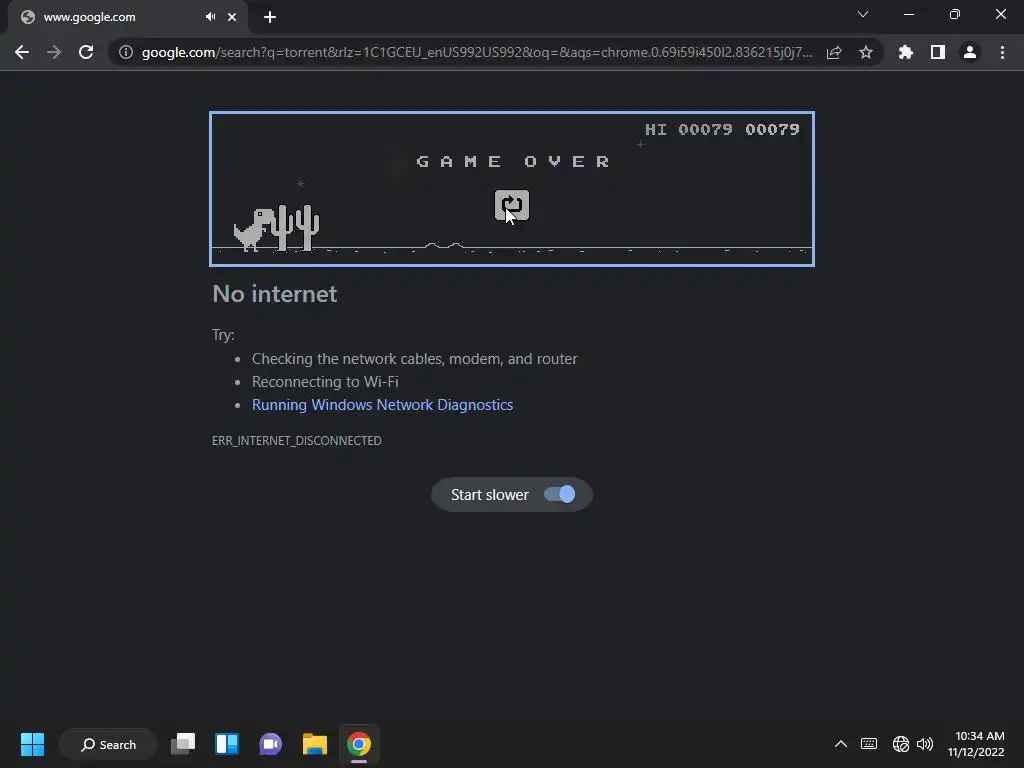Close the www.google.com tab
1024x768 pixels.
(232, 17)
